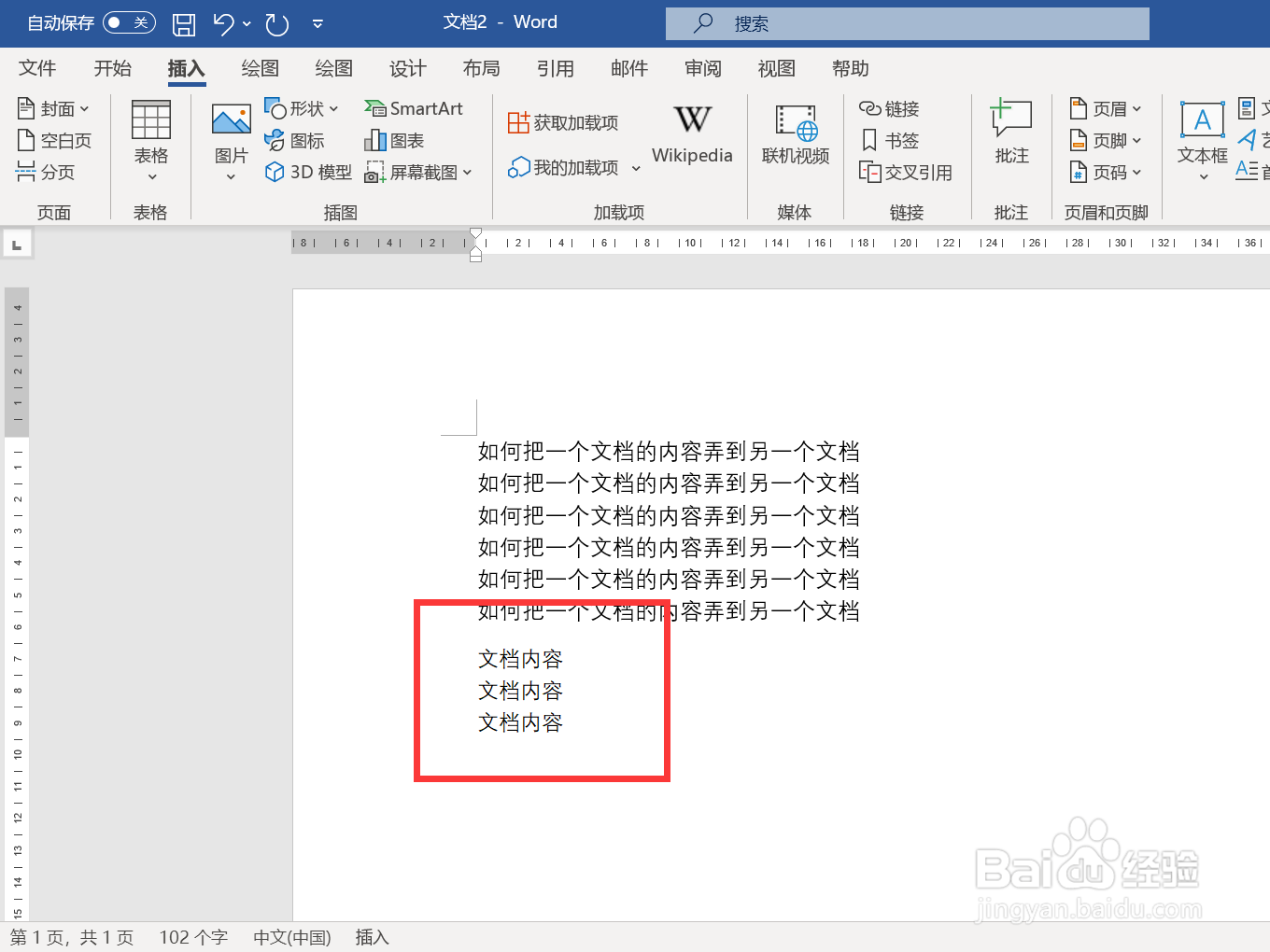Insert a SmartArt graphic
Image resolution: width=1270 pixels, height=952 pixels.
tap(414, 109)
